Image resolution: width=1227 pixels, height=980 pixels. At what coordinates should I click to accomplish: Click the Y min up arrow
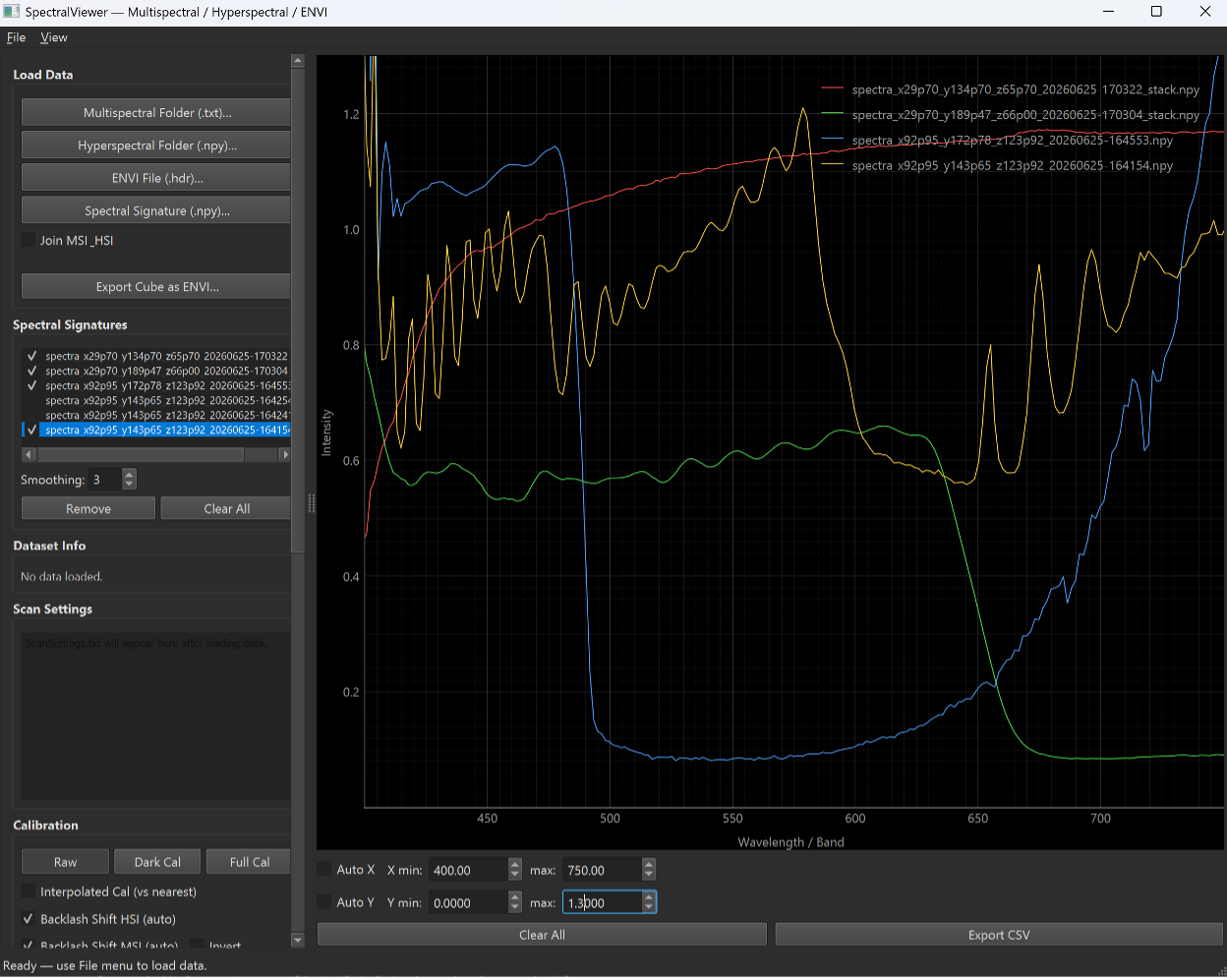coord(515,896)
